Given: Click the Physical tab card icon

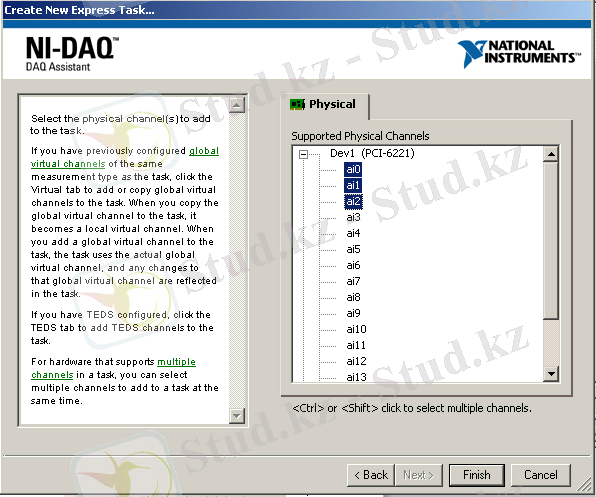Looking at the screenshot, I should pos(297,104).
